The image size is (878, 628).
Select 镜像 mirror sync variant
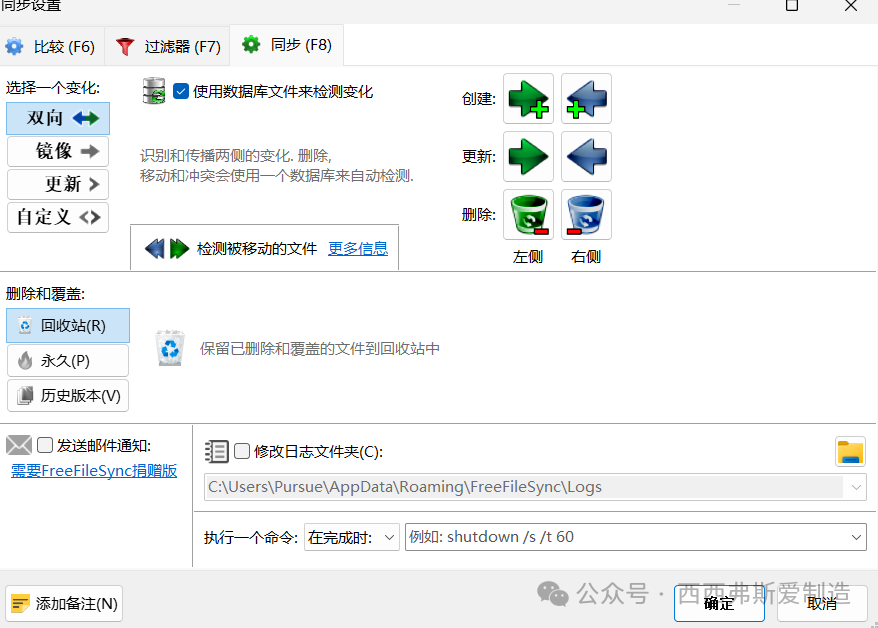58,151
